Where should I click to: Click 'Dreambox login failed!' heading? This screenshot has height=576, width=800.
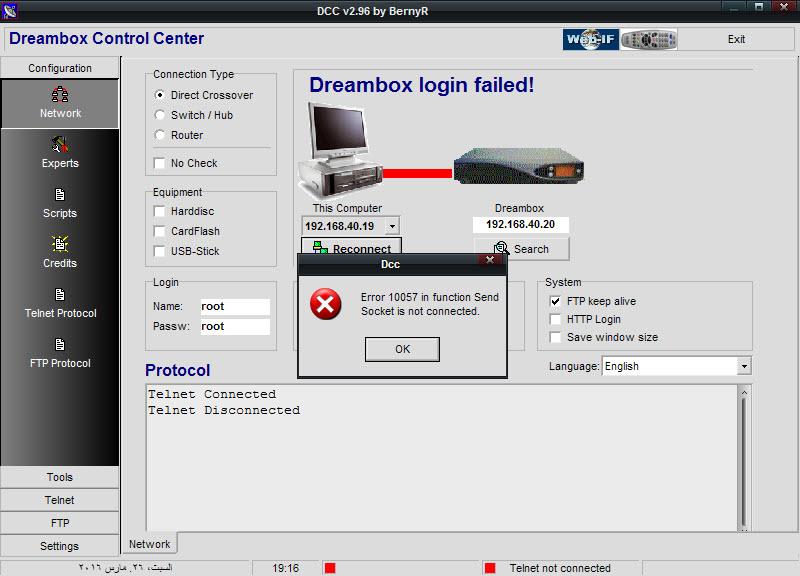click(421, 85)
